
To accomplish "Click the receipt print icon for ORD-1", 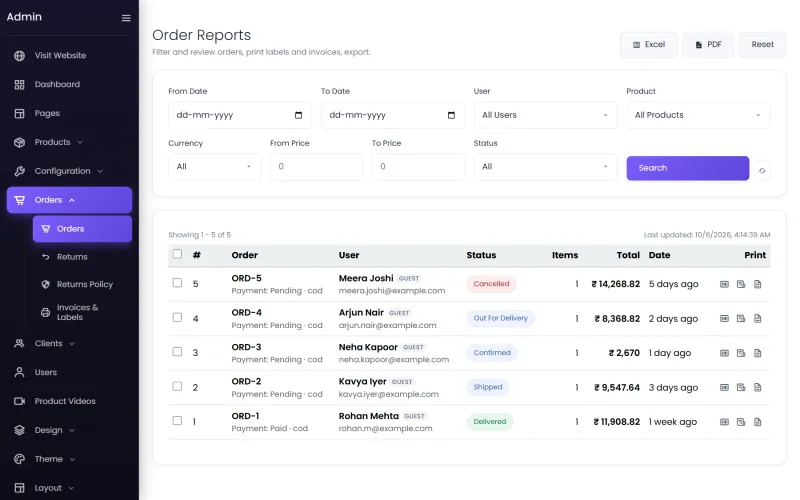I will 741,422.
